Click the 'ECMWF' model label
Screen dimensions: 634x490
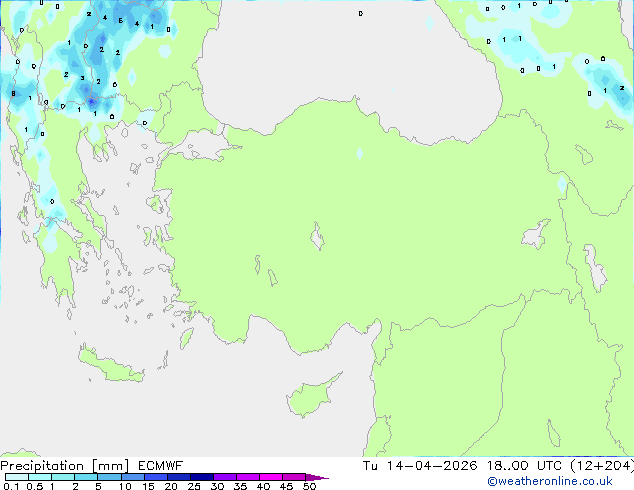(160, 466)
